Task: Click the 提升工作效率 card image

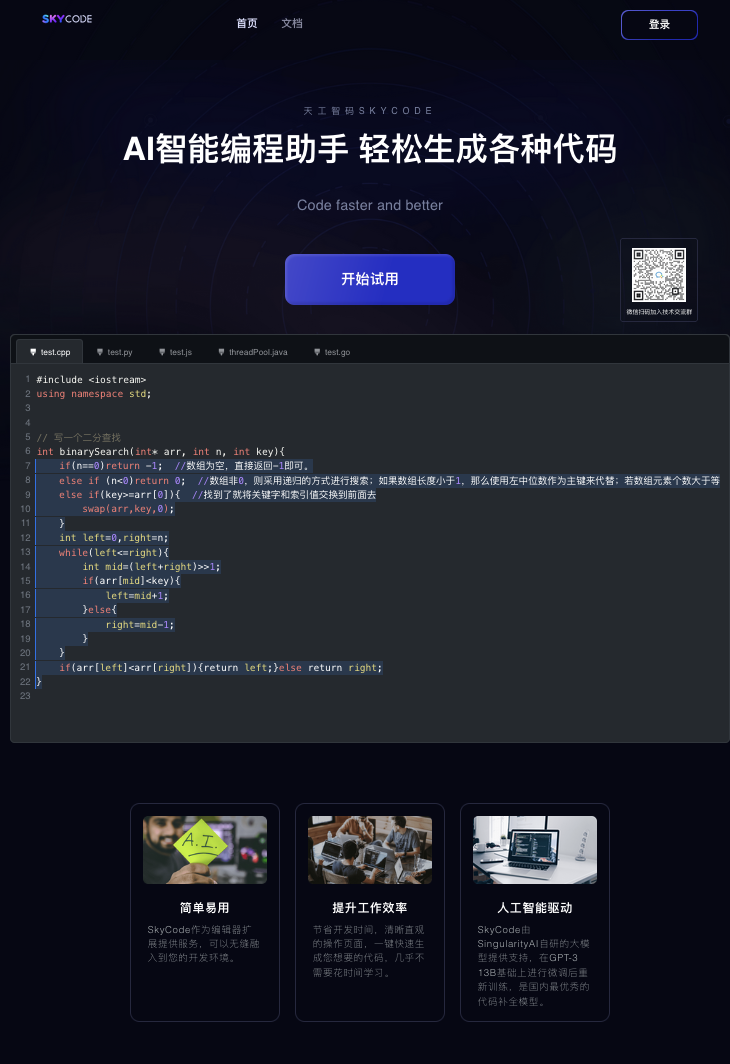Action: [370, 850]
